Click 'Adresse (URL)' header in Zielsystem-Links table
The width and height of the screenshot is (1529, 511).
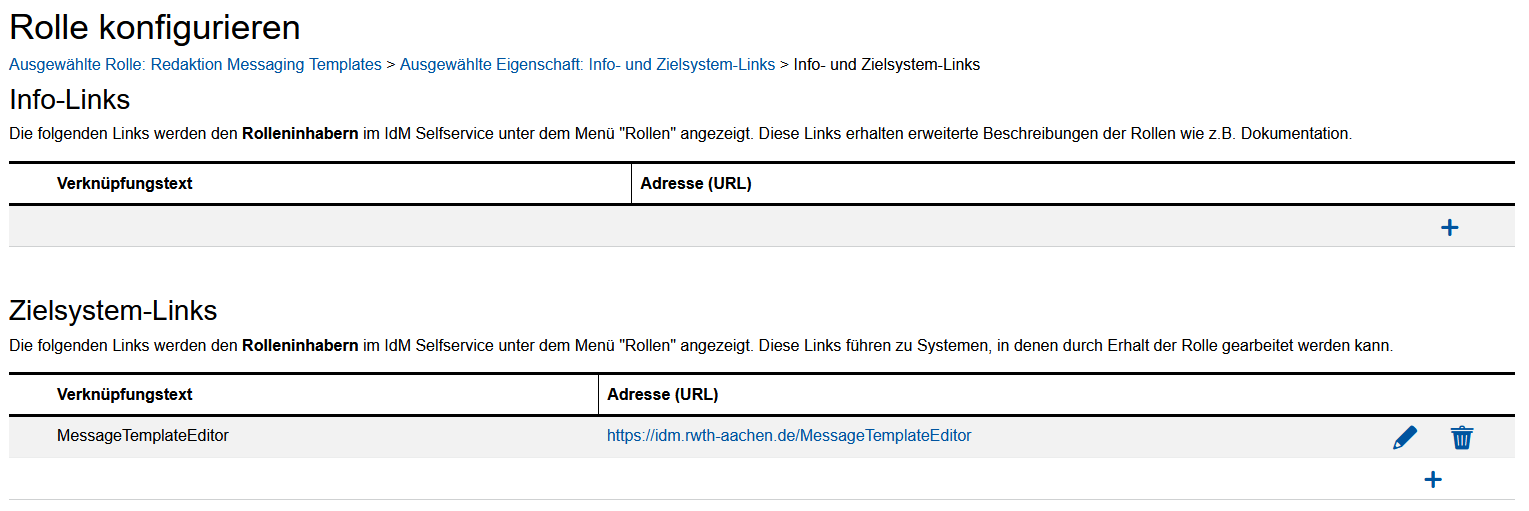[x=662, y=395]
